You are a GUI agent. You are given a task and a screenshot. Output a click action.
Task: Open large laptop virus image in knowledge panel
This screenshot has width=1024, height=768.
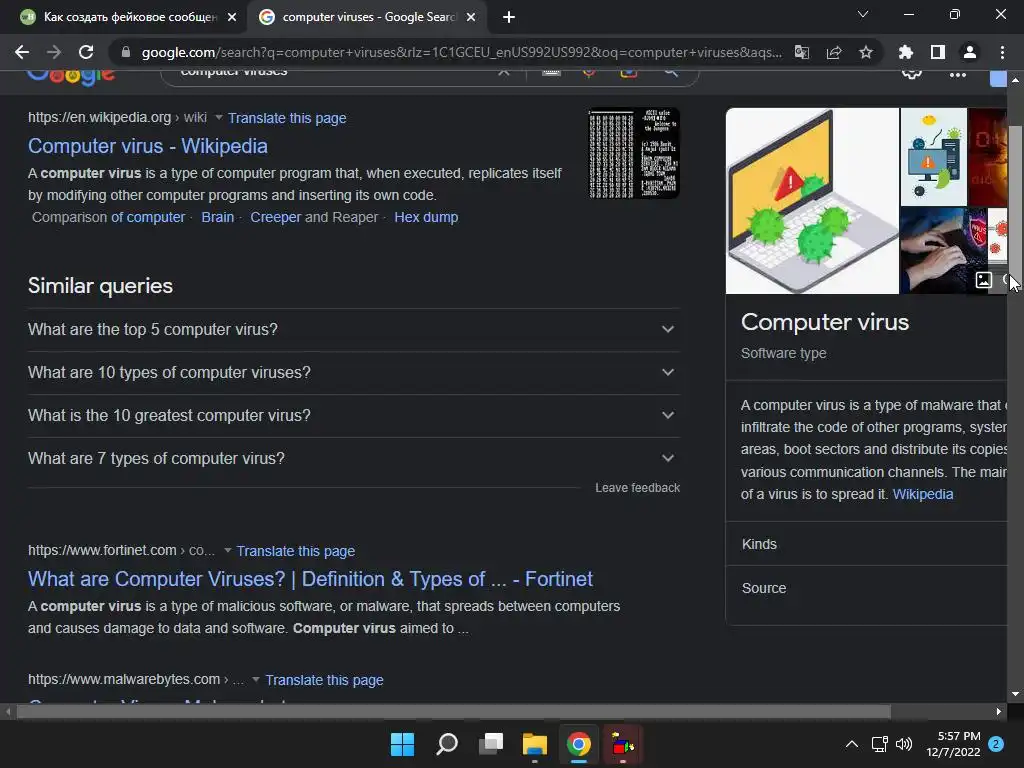click(x=812, y=201)
